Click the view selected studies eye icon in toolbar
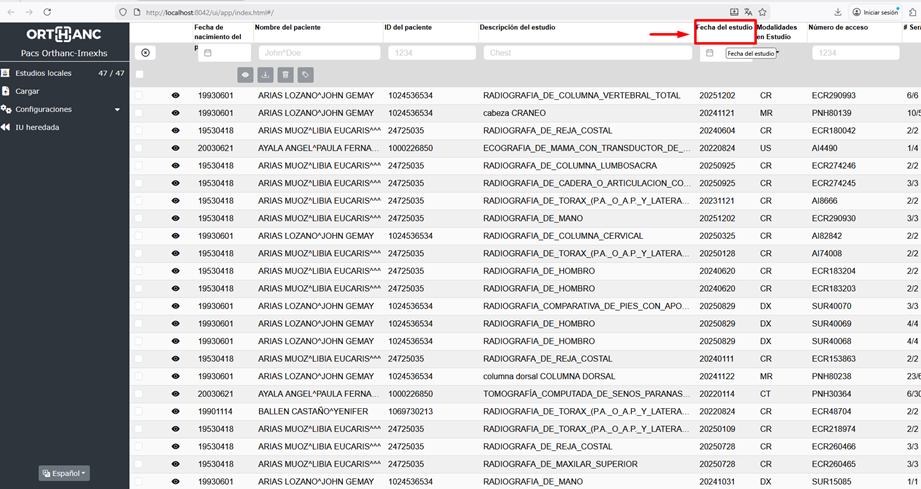 click(245, 75)
